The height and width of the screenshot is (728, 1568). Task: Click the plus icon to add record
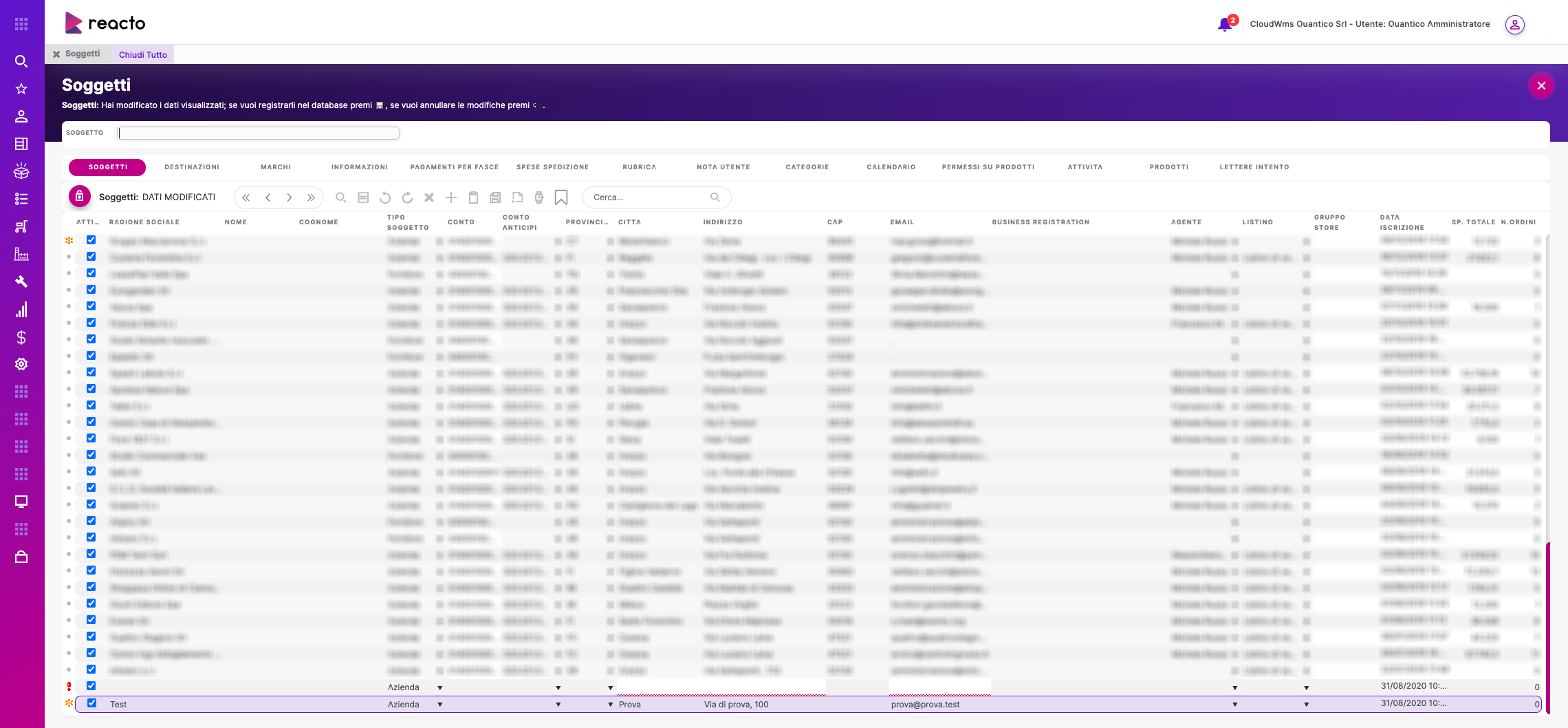tap(451, 197)
